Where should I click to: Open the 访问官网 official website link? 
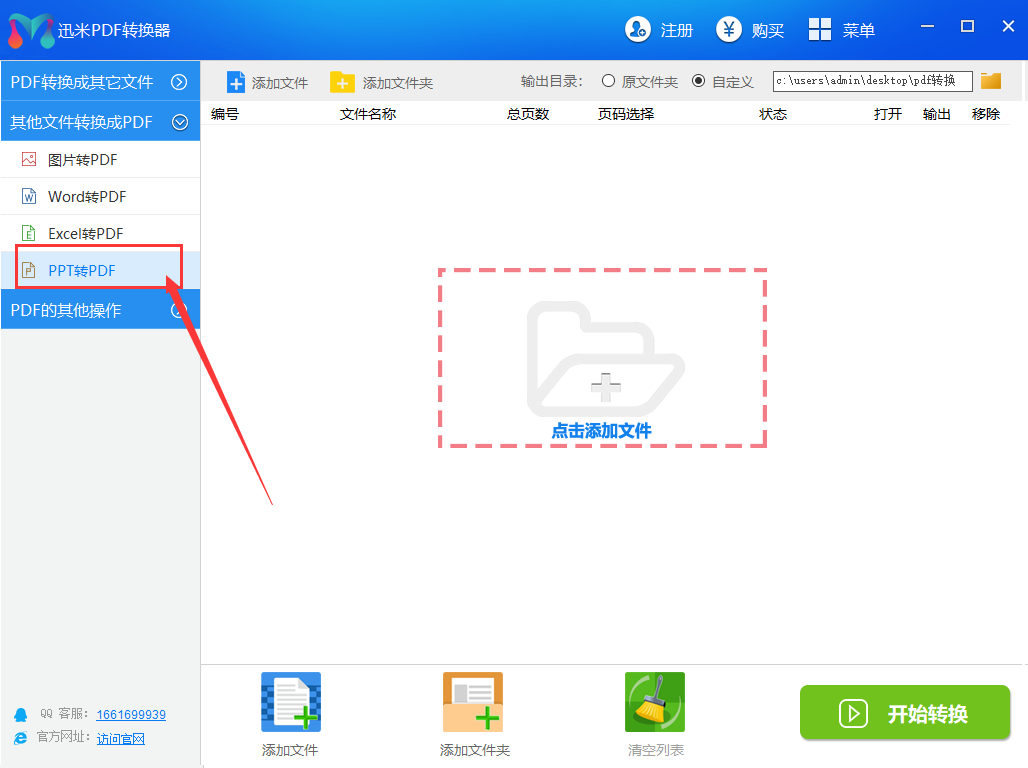[x=121, y=739]
